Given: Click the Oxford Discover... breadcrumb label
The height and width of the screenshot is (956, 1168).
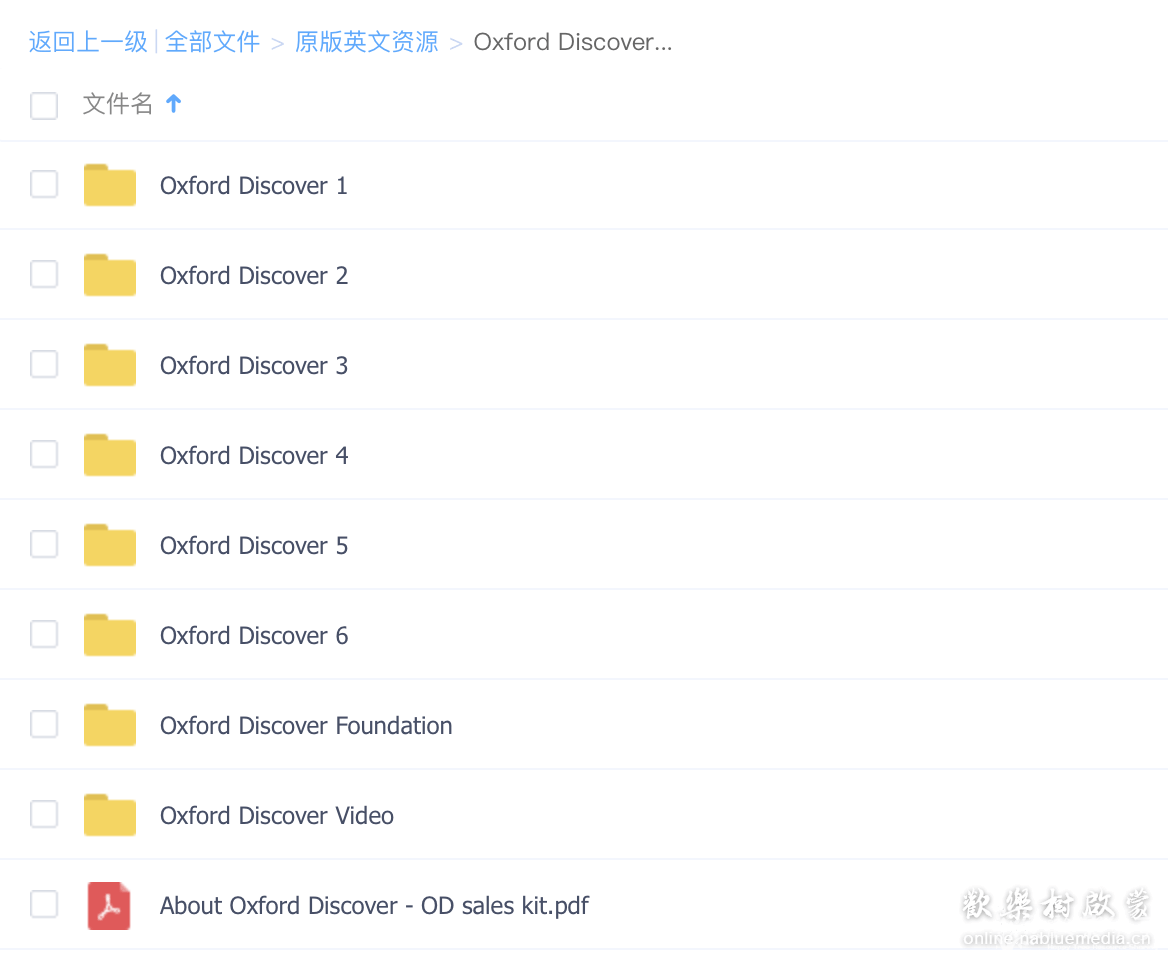Looking at the screenshot, I should (573, 42).
